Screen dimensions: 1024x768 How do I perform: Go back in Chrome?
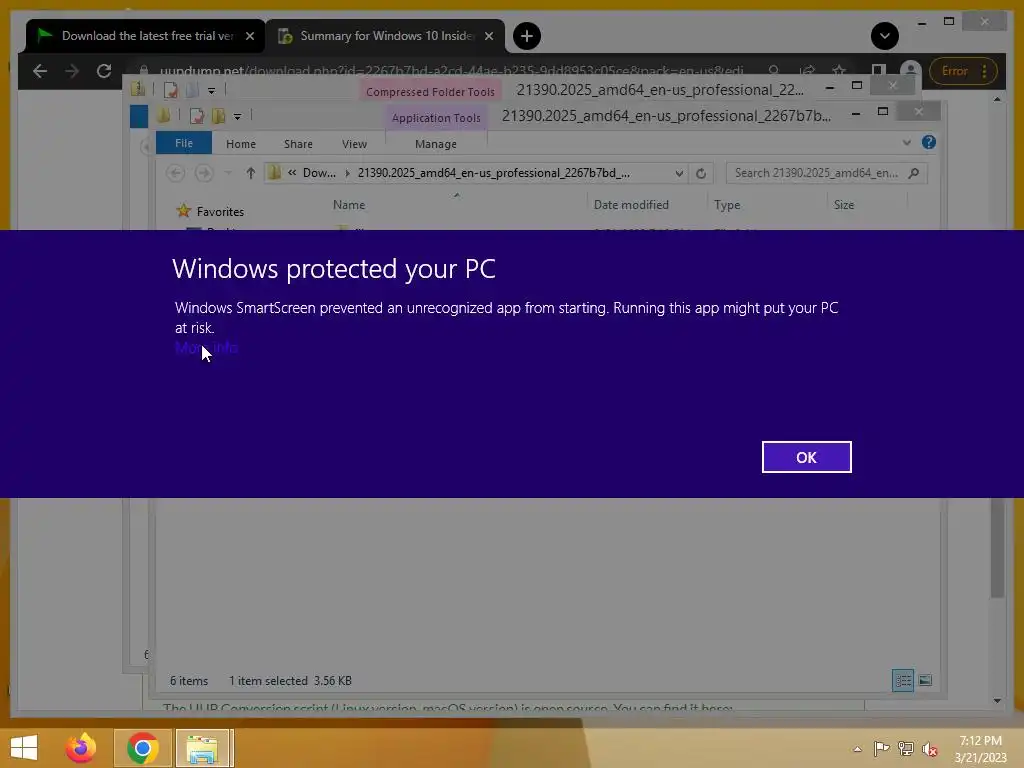tap(40, 71)
